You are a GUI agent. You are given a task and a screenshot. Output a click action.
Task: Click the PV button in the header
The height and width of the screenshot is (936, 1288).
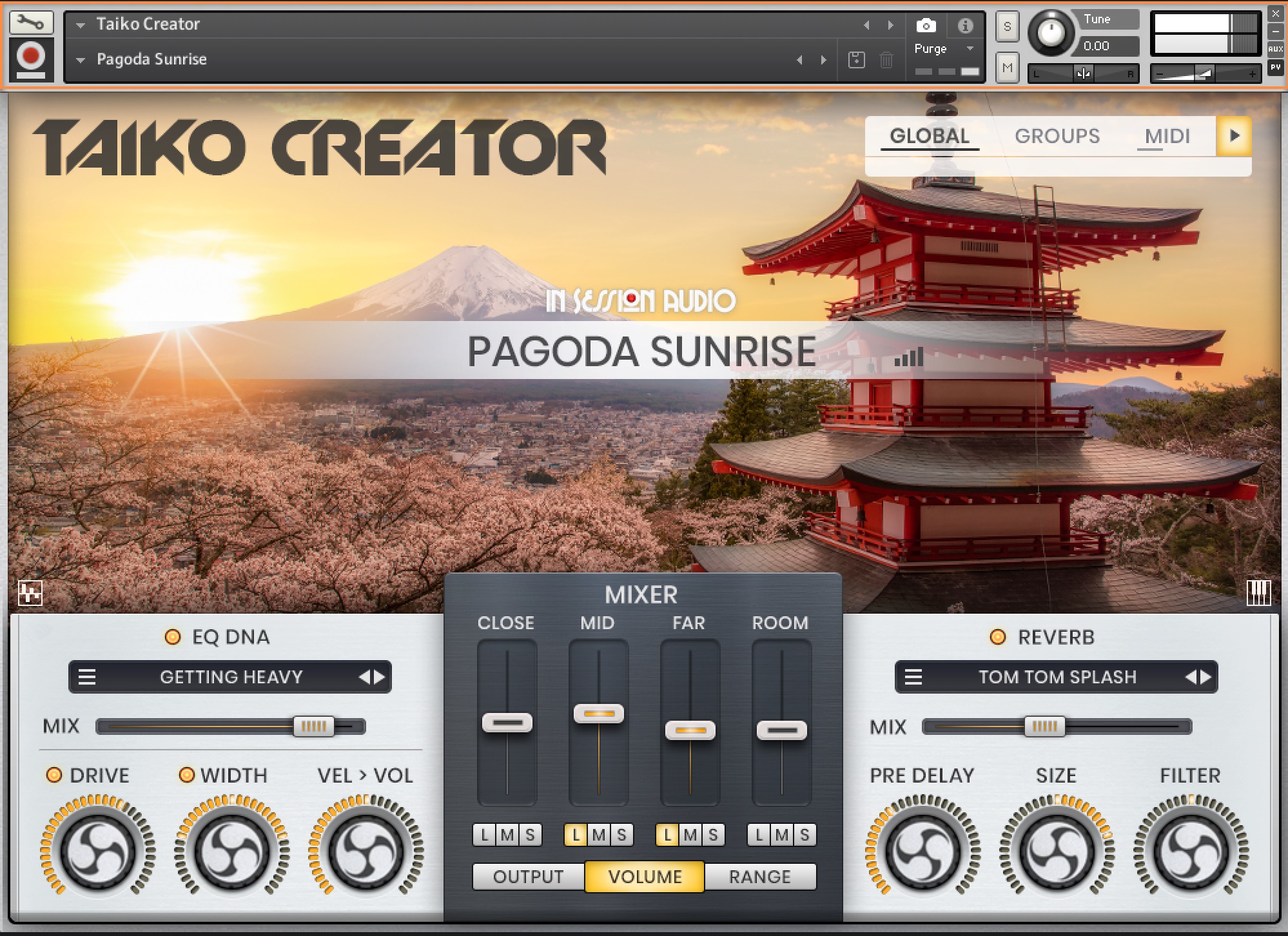tap(1276, 67)
